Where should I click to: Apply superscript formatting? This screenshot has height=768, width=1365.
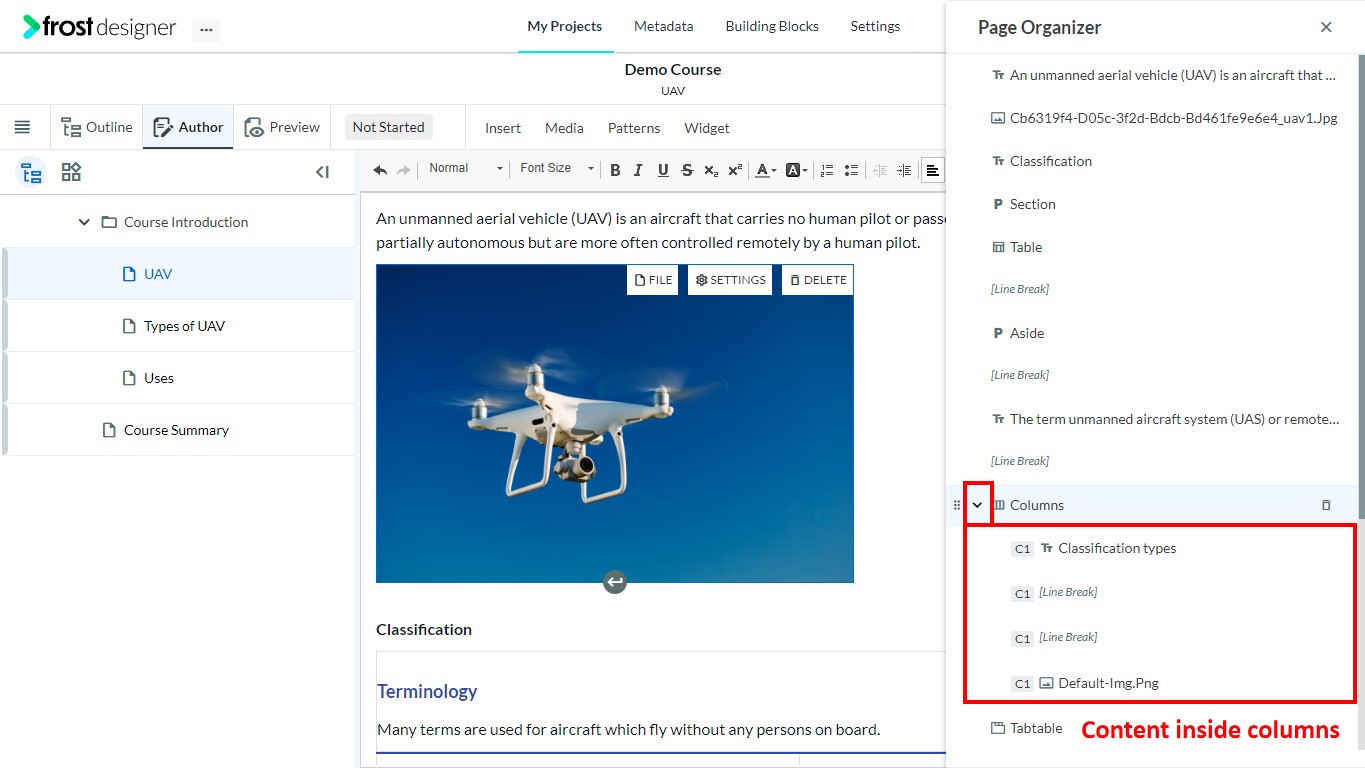pos(735,170)
